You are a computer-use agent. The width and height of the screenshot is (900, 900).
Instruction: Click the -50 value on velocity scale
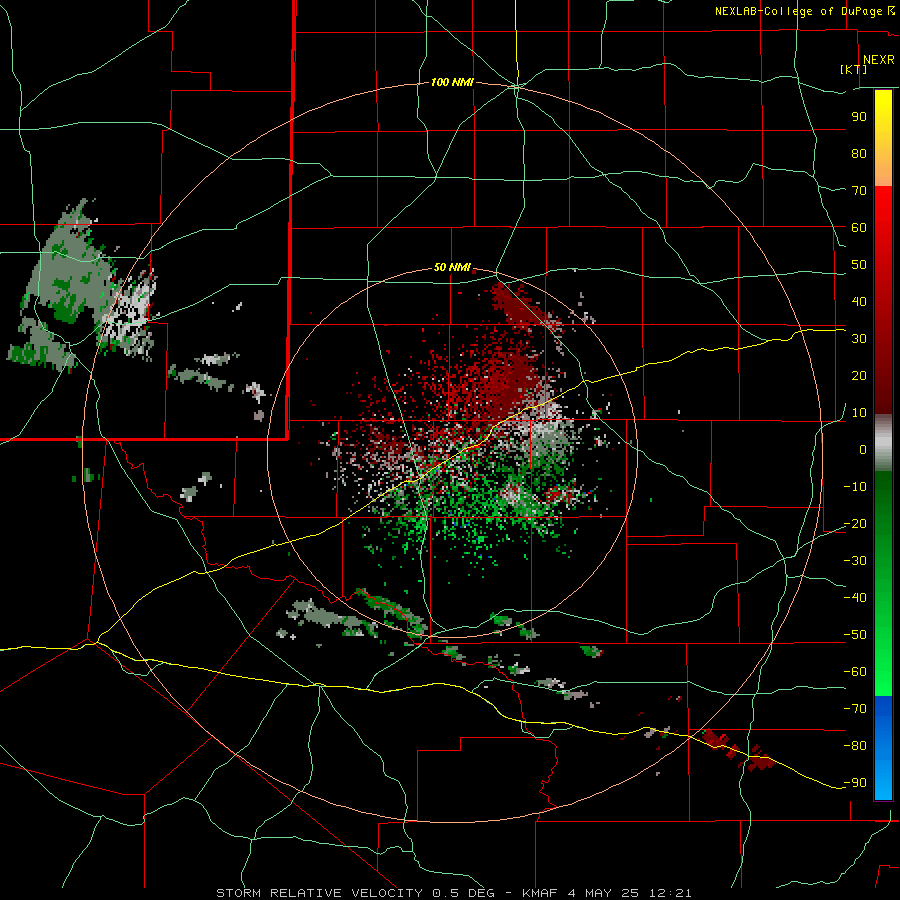point(855,635)
